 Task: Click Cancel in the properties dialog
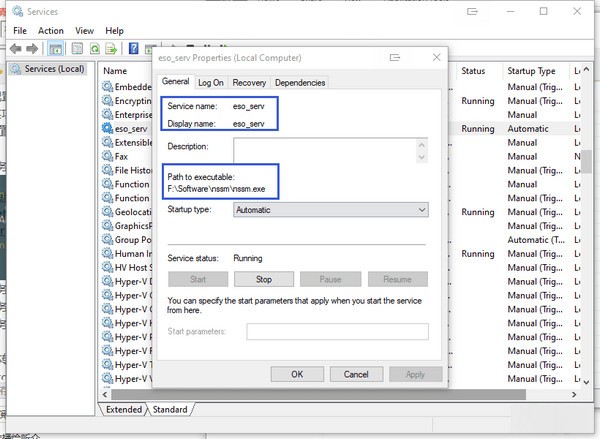[356, 373]
